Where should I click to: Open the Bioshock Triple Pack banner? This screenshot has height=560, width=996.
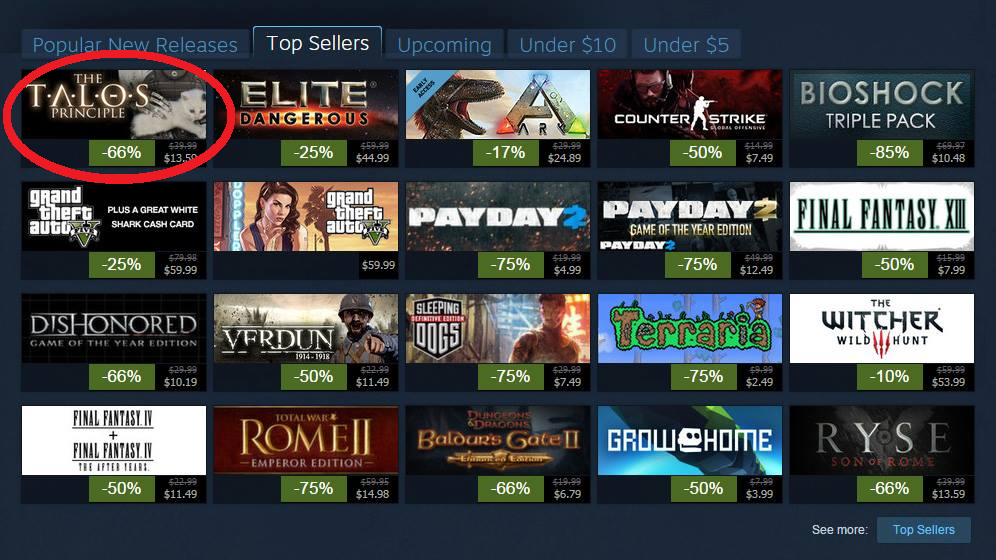[x=882, y=104]
